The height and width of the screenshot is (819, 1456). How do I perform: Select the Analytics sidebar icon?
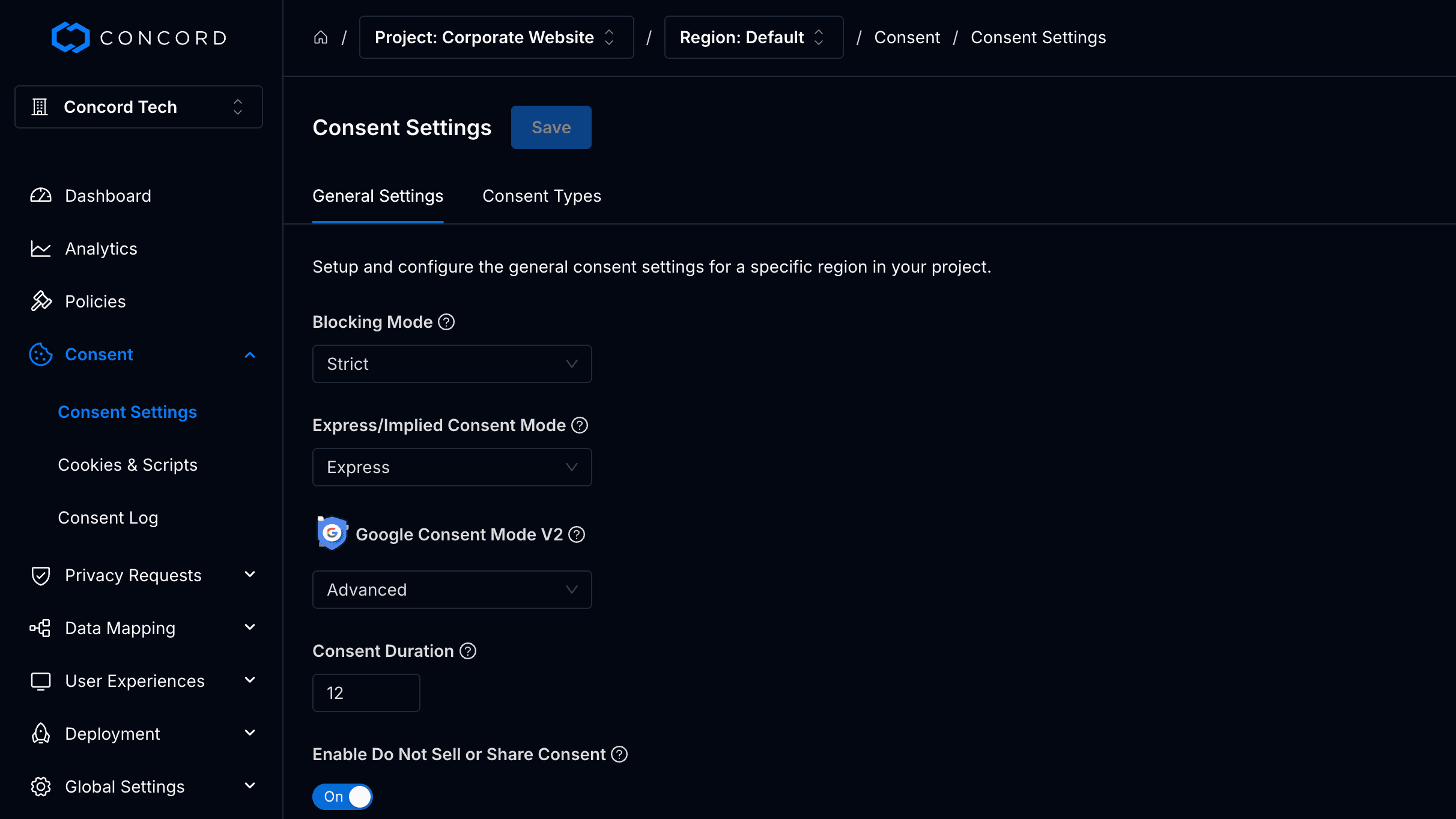coord(40,248)
